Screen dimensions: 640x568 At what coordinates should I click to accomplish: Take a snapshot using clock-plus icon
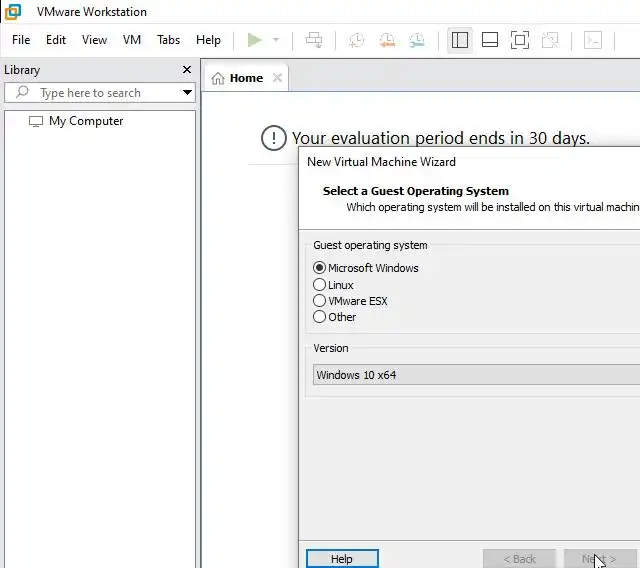point(356,40)
